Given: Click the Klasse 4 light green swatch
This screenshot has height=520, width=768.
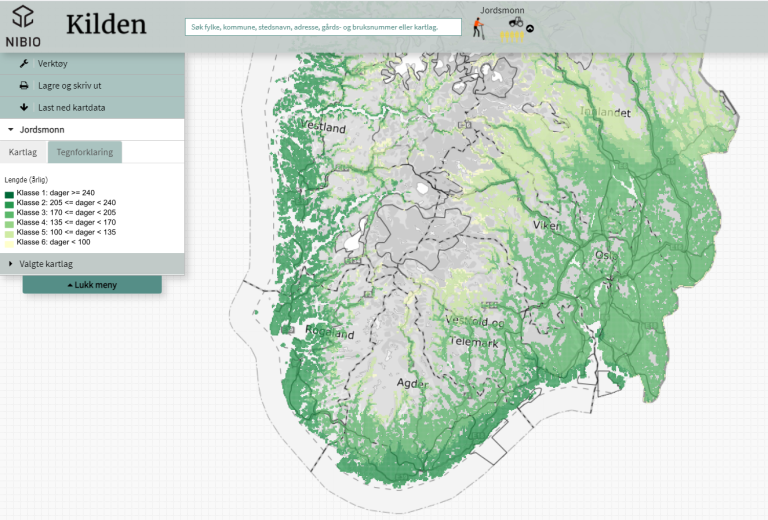Looking at the screenshot, I should coord(9,223).
